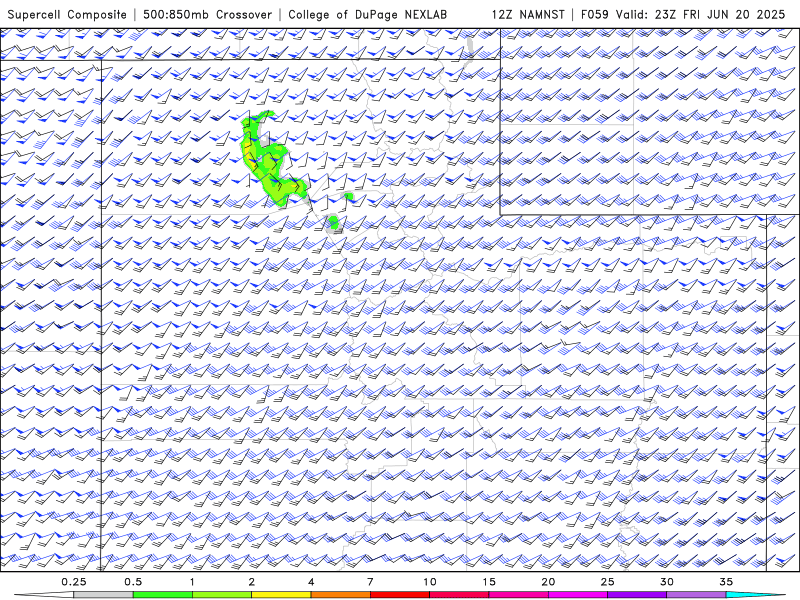This screenshot has width=800, height=600.
Task: Click the light purple colorbar segment between 30 and 35
Action: tap(696, 595)
